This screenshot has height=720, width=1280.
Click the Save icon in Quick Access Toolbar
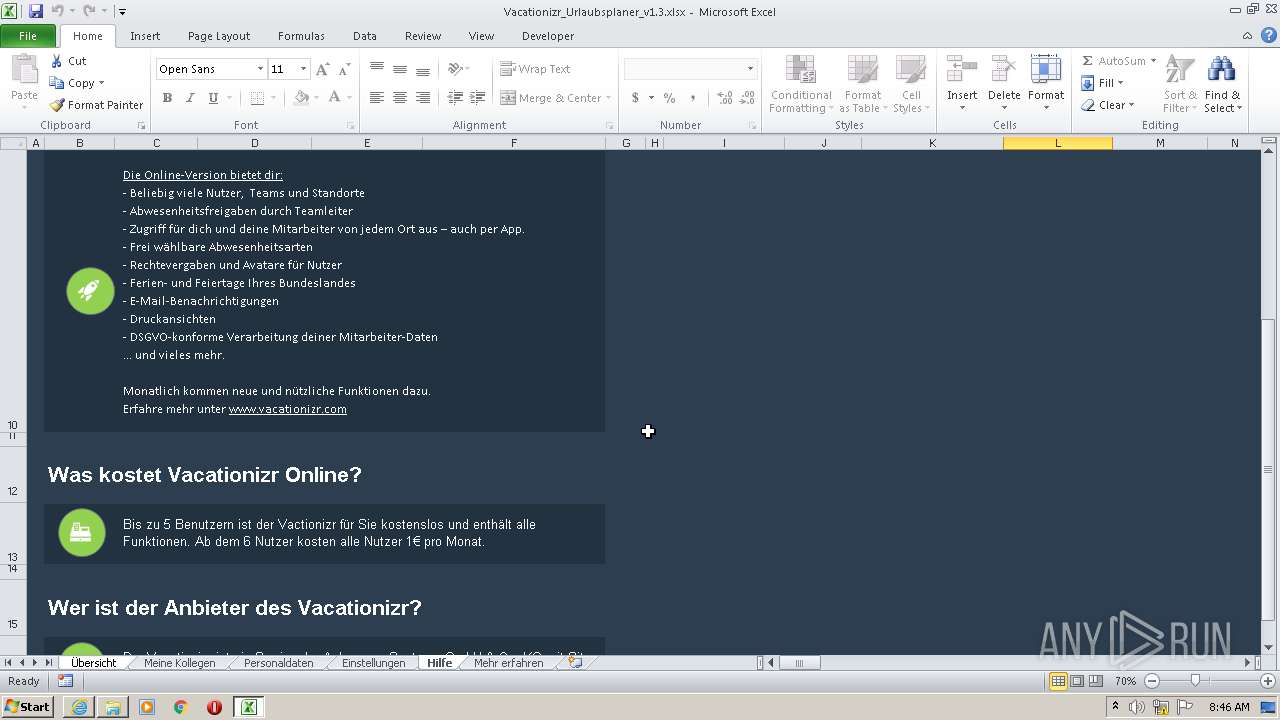point(36,11)
